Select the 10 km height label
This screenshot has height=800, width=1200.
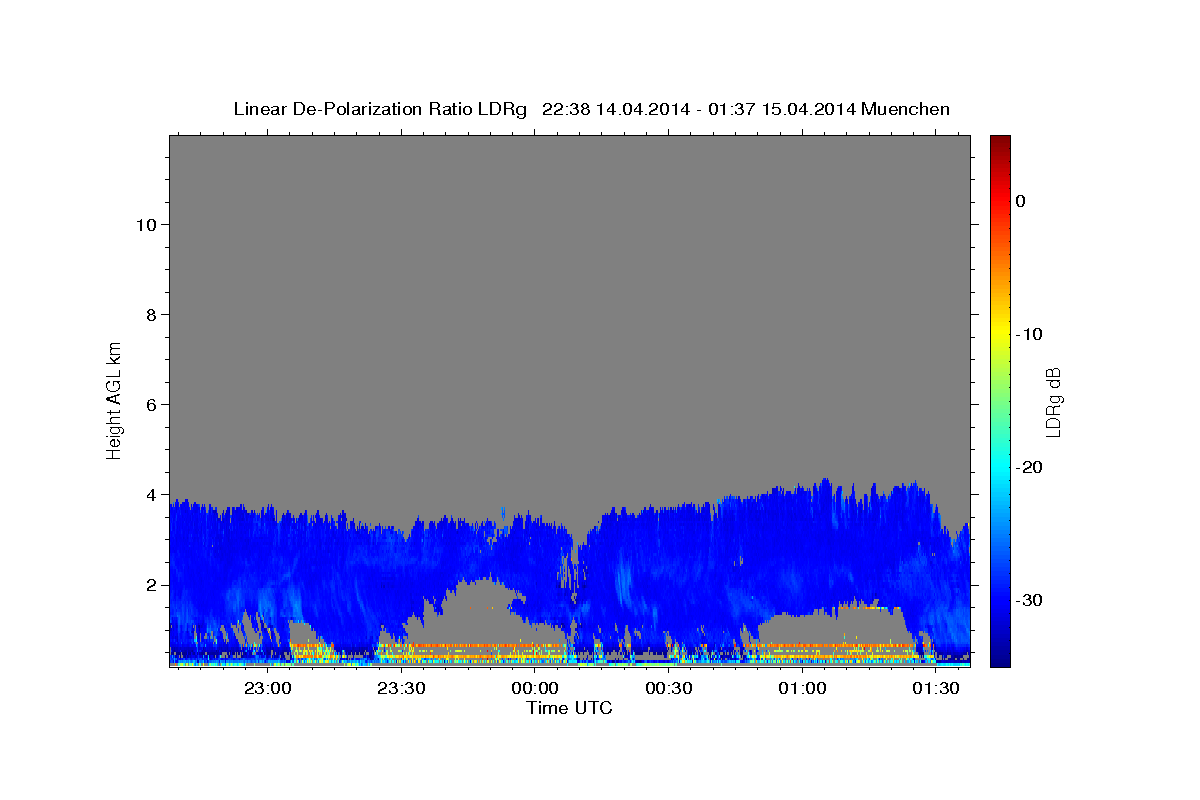144,224
